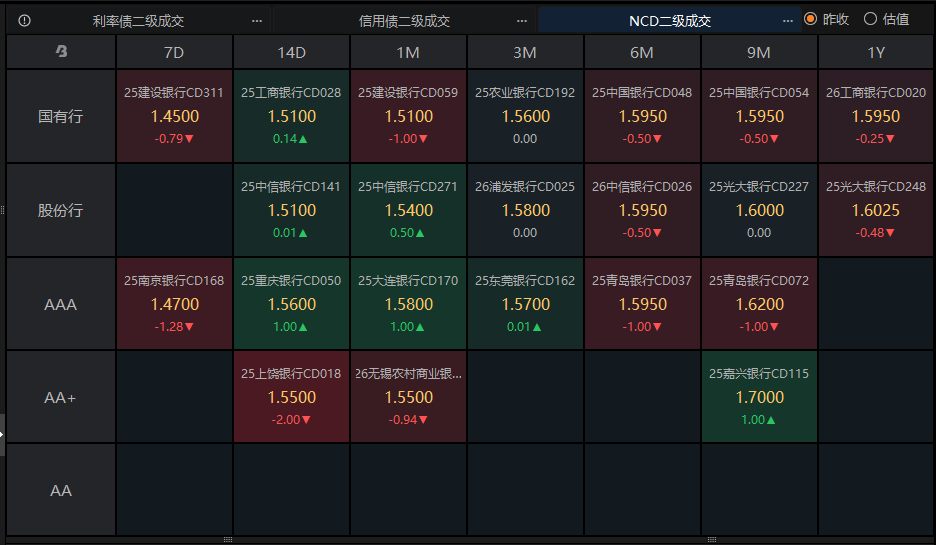Open the 25建设银行CD059 cell
Screen dimensions: 936x545
click(x=408, y=116)
